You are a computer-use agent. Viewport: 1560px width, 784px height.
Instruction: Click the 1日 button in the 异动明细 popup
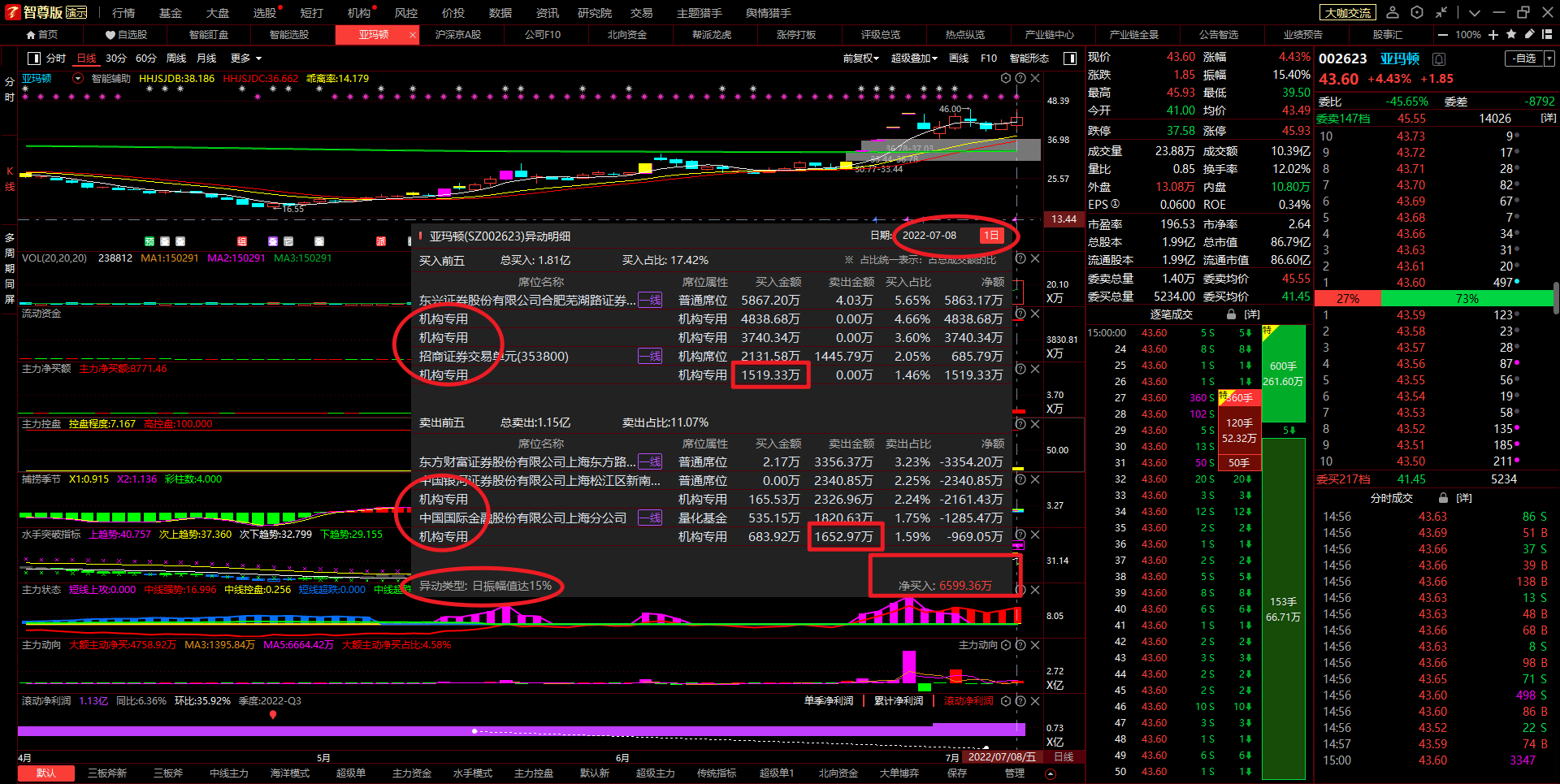click(x=991, y=236)
